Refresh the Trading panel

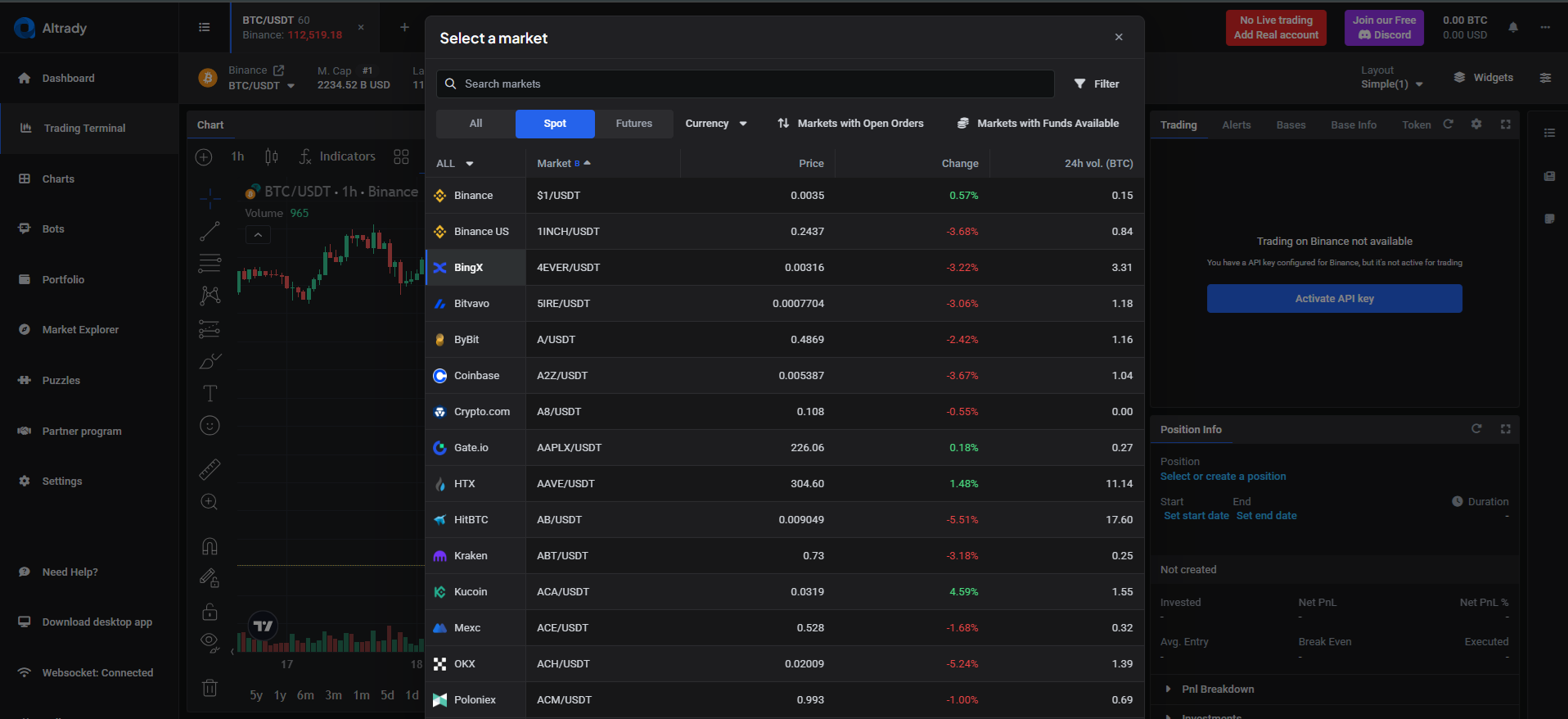(x=1449, y=124)
